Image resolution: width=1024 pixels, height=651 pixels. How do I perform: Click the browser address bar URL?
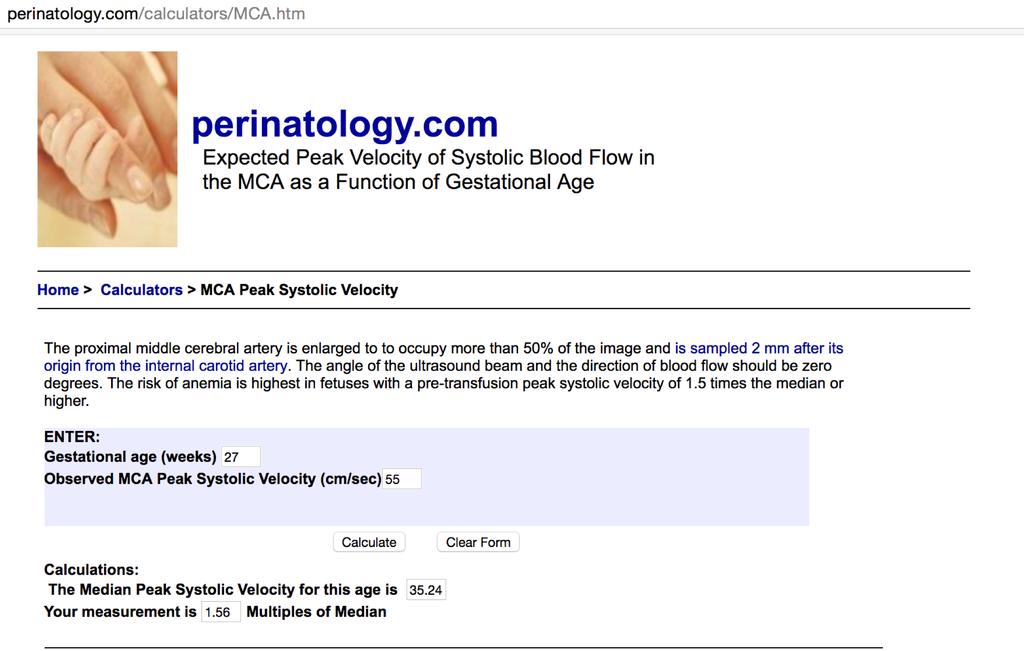[x=156, y=14]
